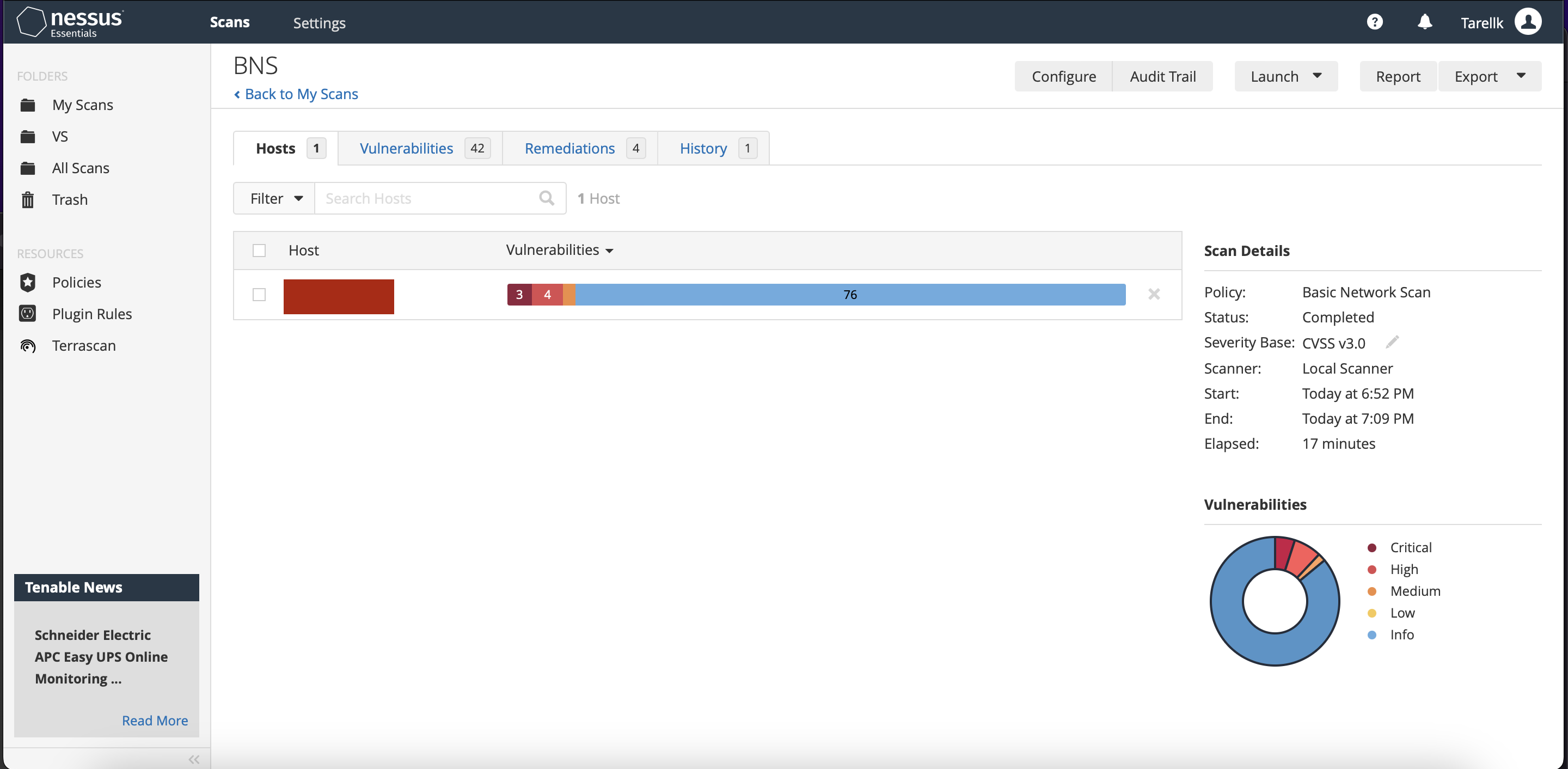1568x769 pixels.
Task: Open the Trash folder
Action: click(69, 199)
